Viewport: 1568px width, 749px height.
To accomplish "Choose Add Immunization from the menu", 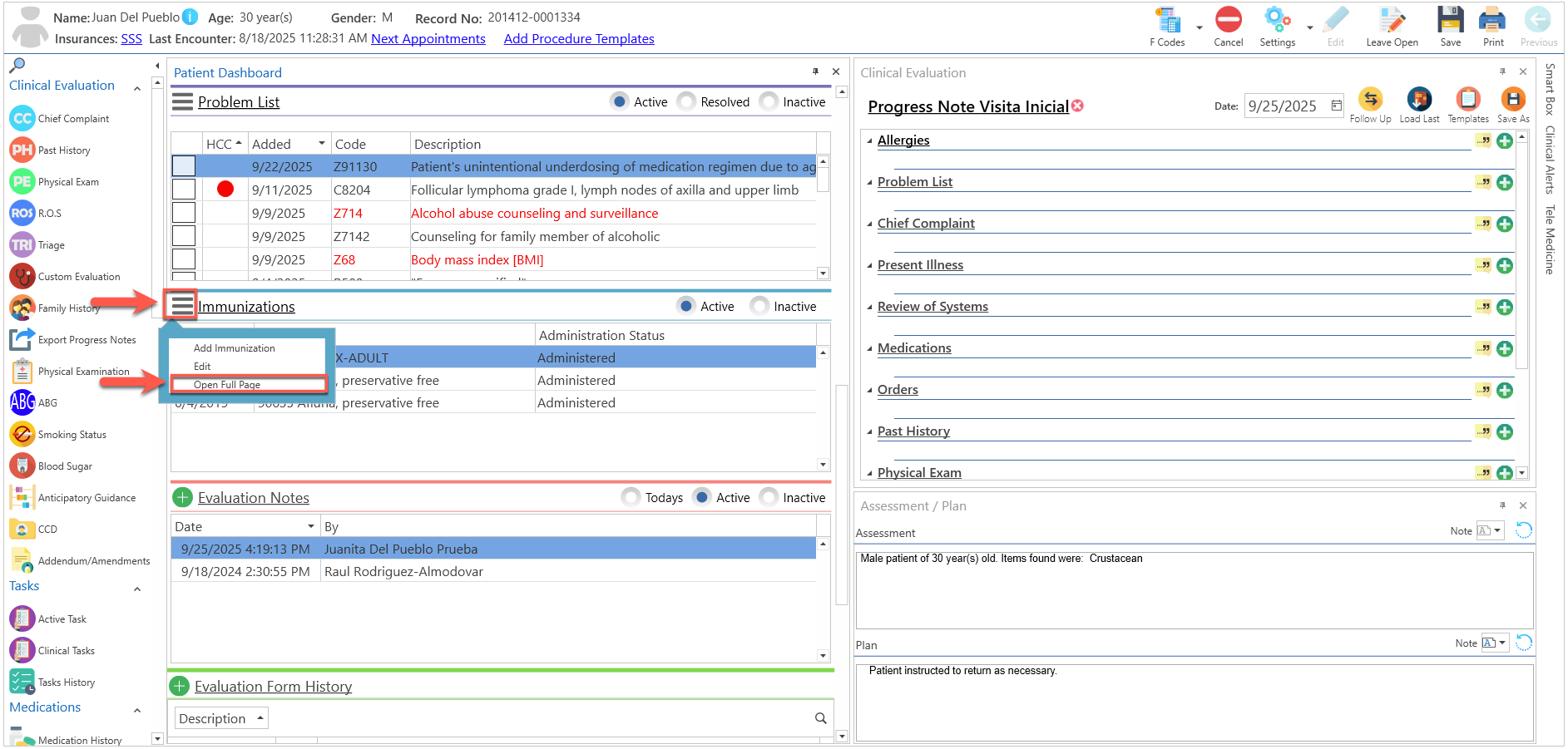I will point(234,348).
